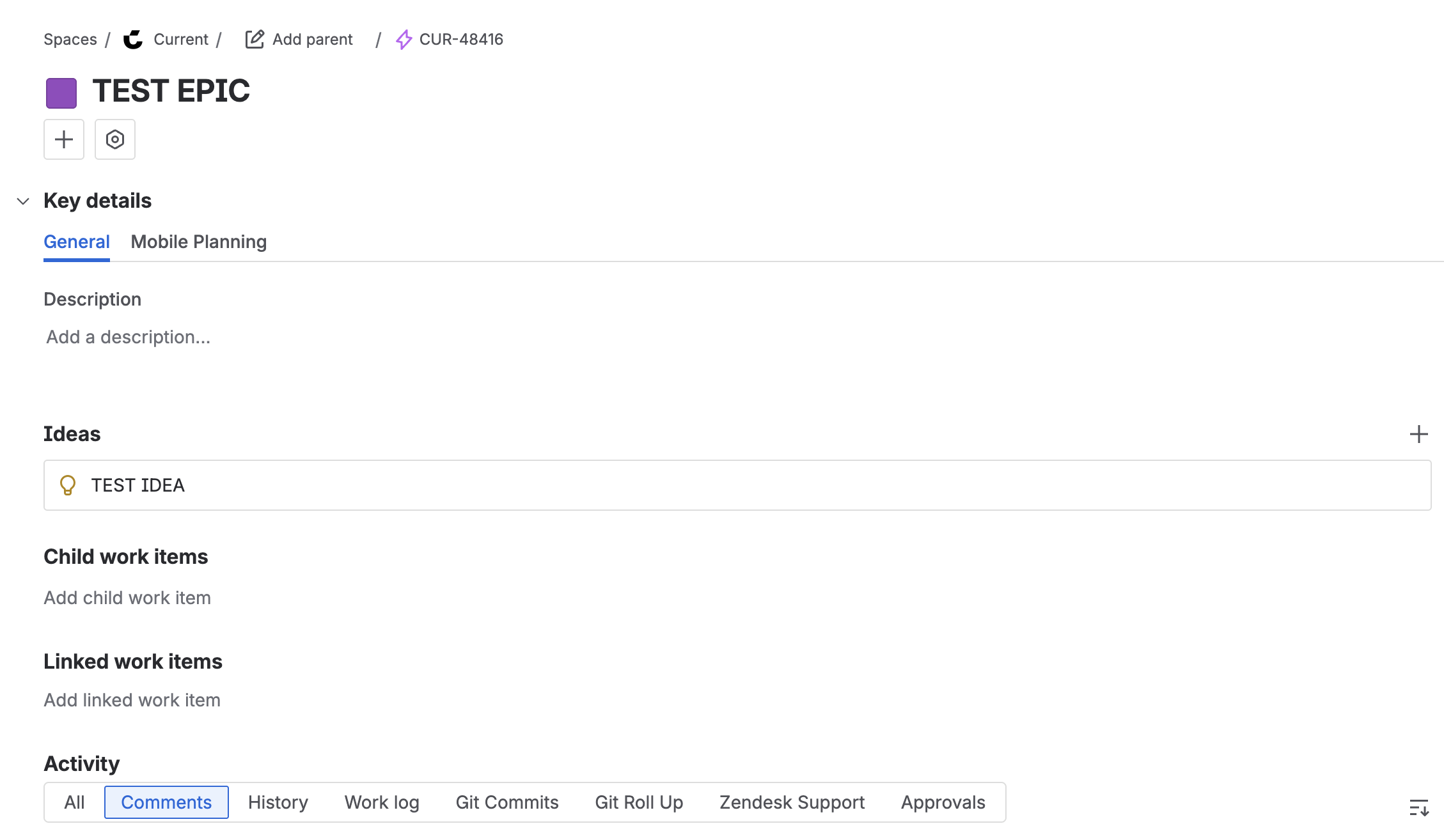The image size is (1444, 840).
Task: Click Add linked work item
Action: (132, 700)
